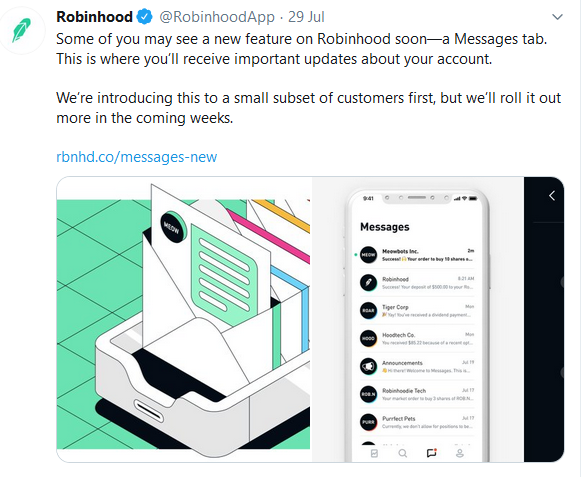
Task: Open the Meowbots Inc. message
Action: click(x=417, y=255)
